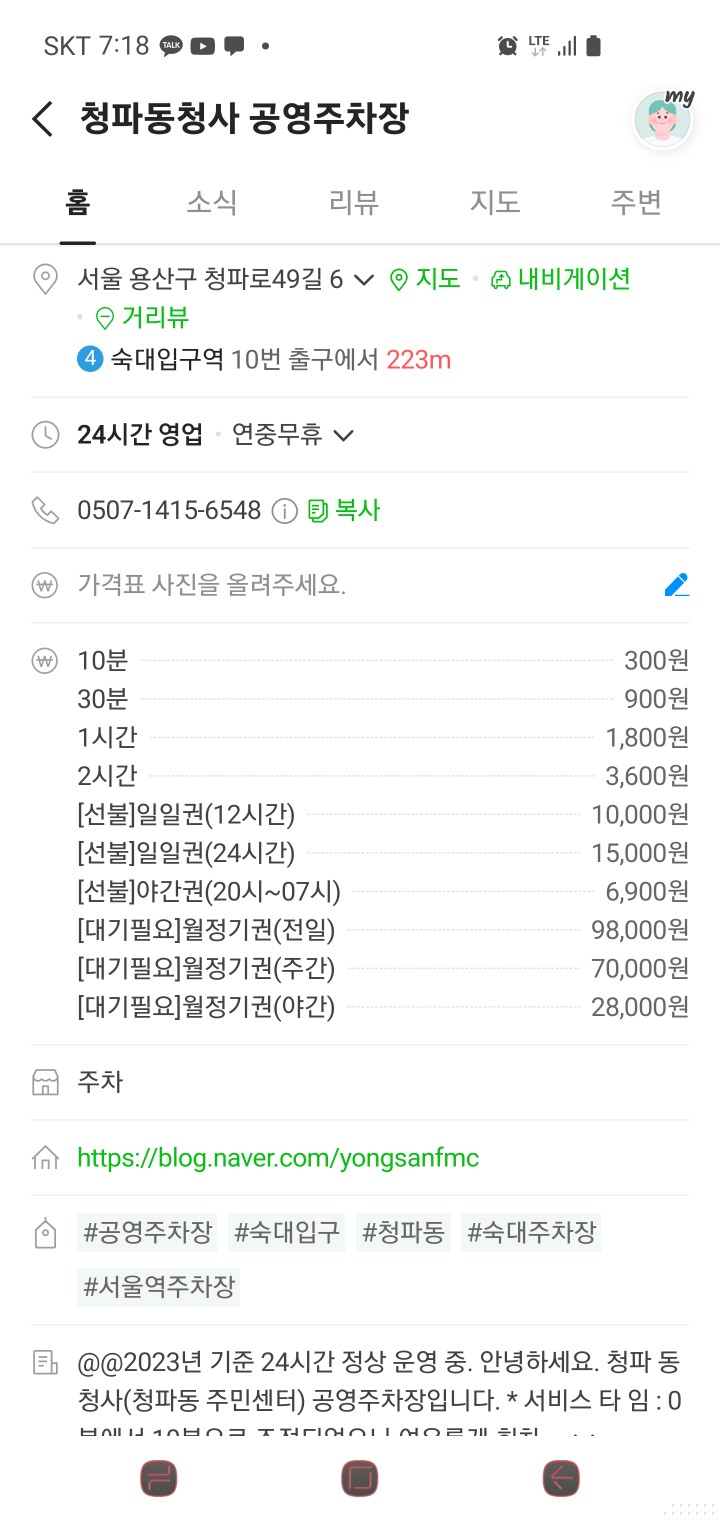Open the 주변 tab
Screen dimensions: 720x1520
tap(636, 203)
